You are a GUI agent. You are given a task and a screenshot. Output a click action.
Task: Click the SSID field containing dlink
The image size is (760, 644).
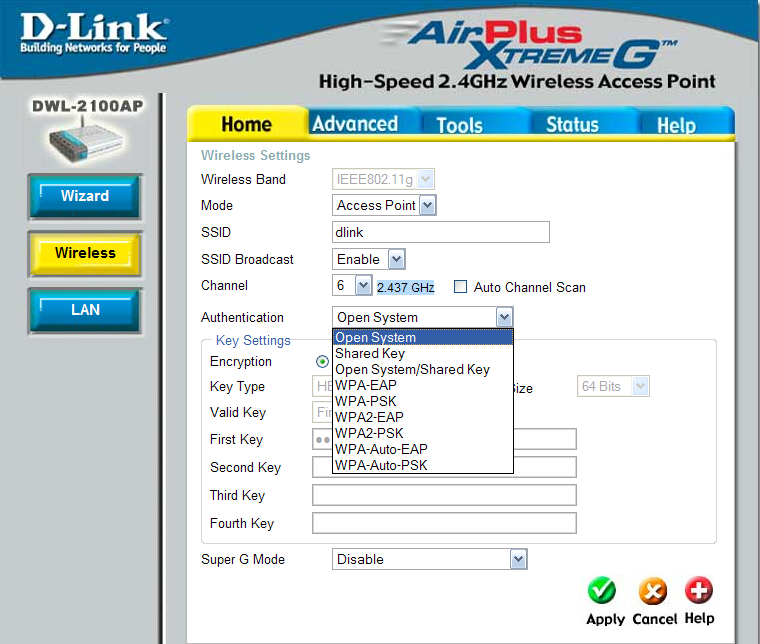click(x=441, y=232)
